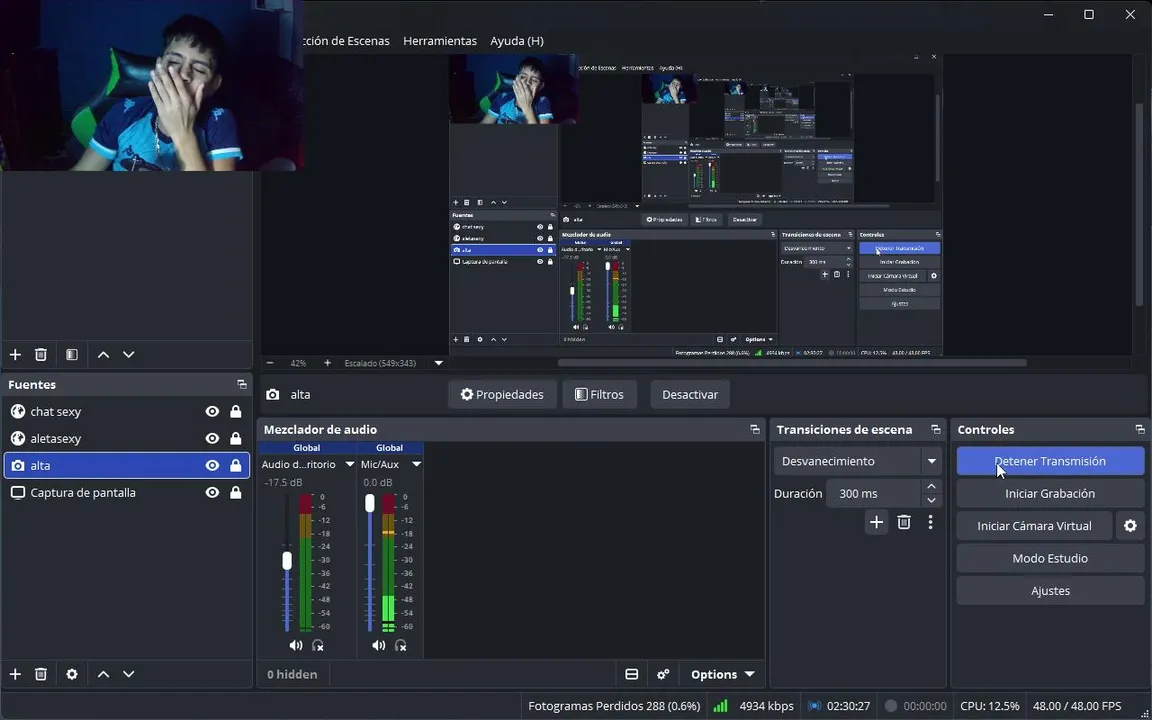The height and width of the screenshot is (720, 1152).
Task: Hide the alta source eye icon
Action: (212, 465)
